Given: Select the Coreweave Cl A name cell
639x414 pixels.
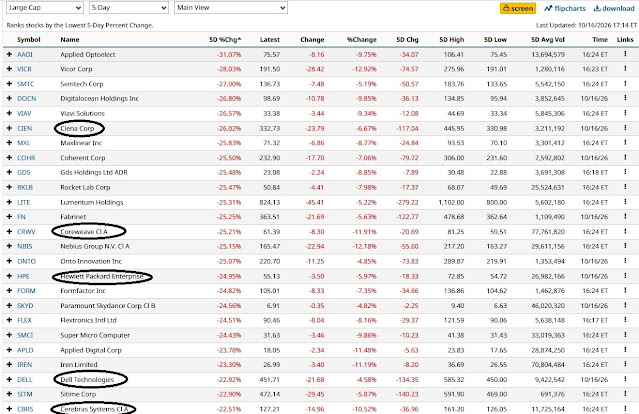Looking at the screenshot, I should pyautogui.click(x=84, y=231).
